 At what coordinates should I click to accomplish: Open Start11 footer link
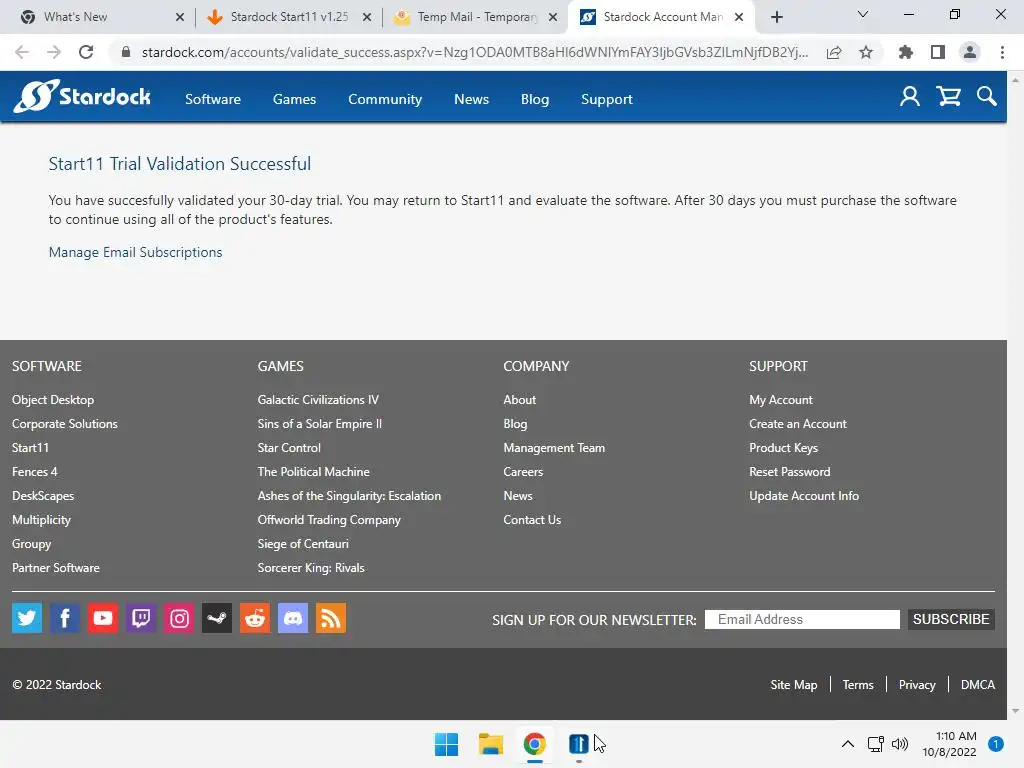coord(30,448)
